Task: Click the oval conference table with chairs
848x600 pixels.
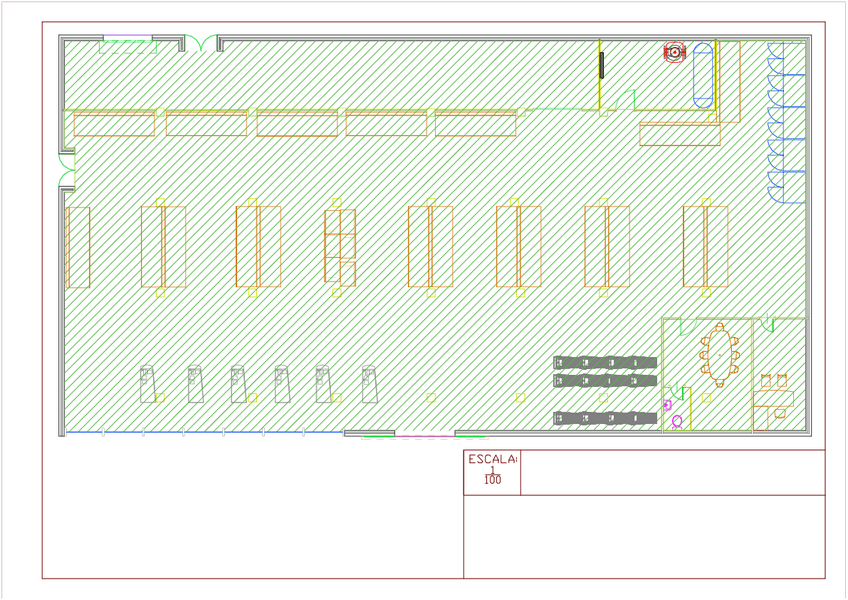Action: 719,355
